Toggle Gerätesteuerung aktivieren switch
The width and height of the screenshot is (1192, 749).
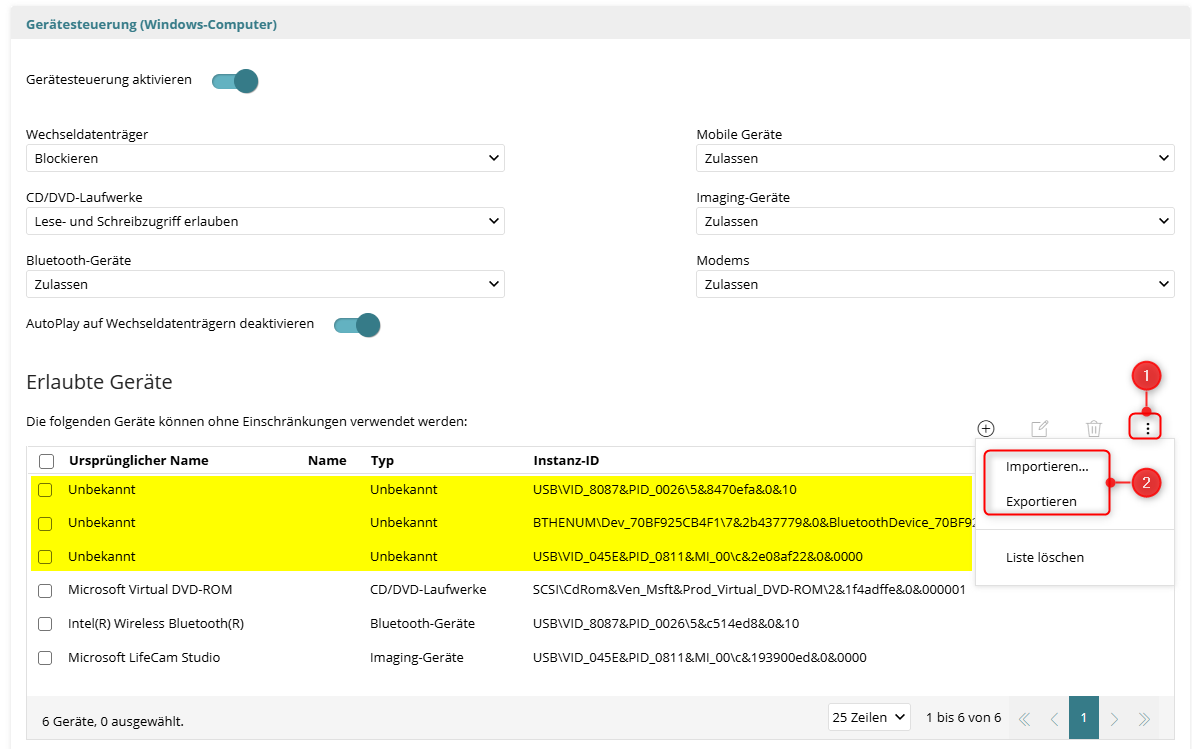[x=235, y=80]
